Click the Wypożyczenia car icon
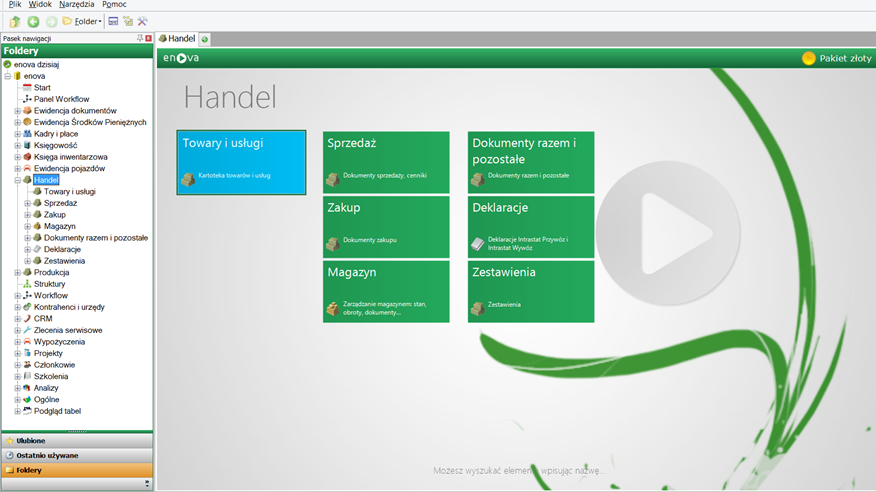The height and width of the screenshot is (492, 876). tap(27, 342)
